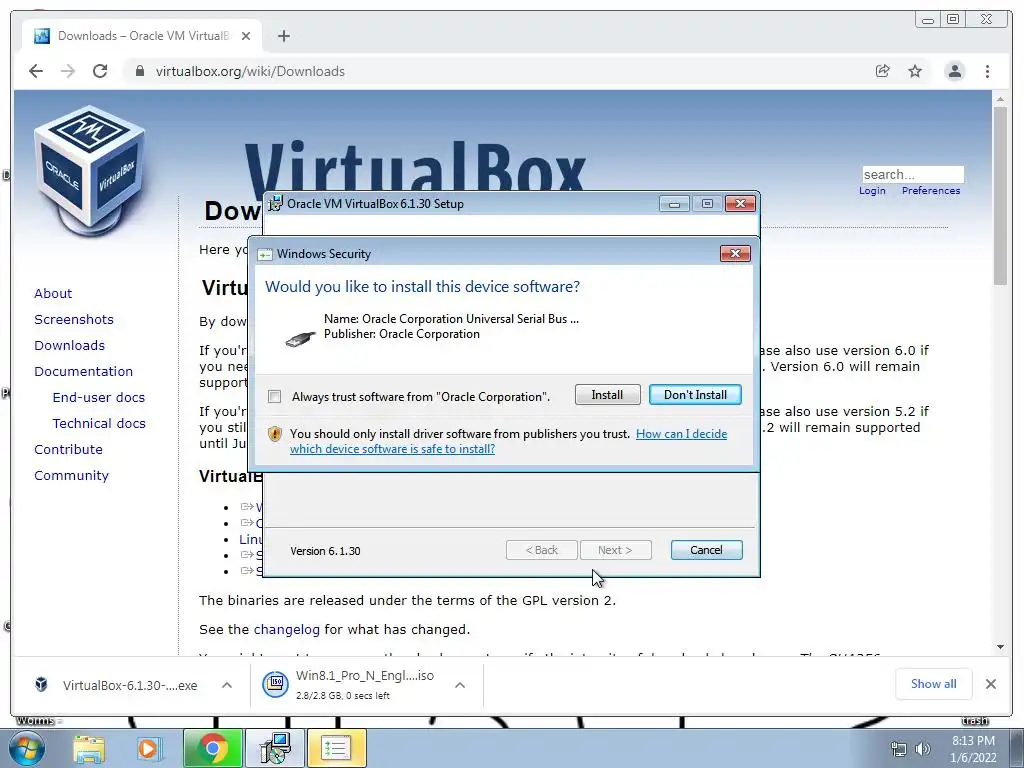Click the scrollbar down arrow
Screen dimensions: 1024x768
[1000, 647]
